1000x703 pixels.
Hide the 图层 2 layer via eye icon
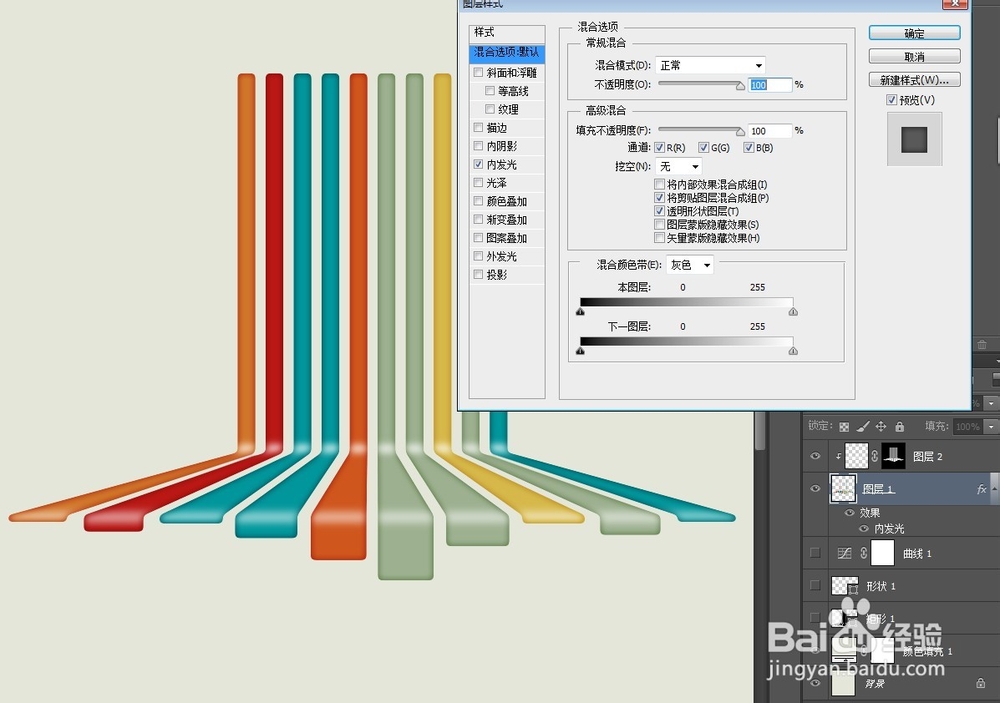pyautogui.click(x=815, y=456)
